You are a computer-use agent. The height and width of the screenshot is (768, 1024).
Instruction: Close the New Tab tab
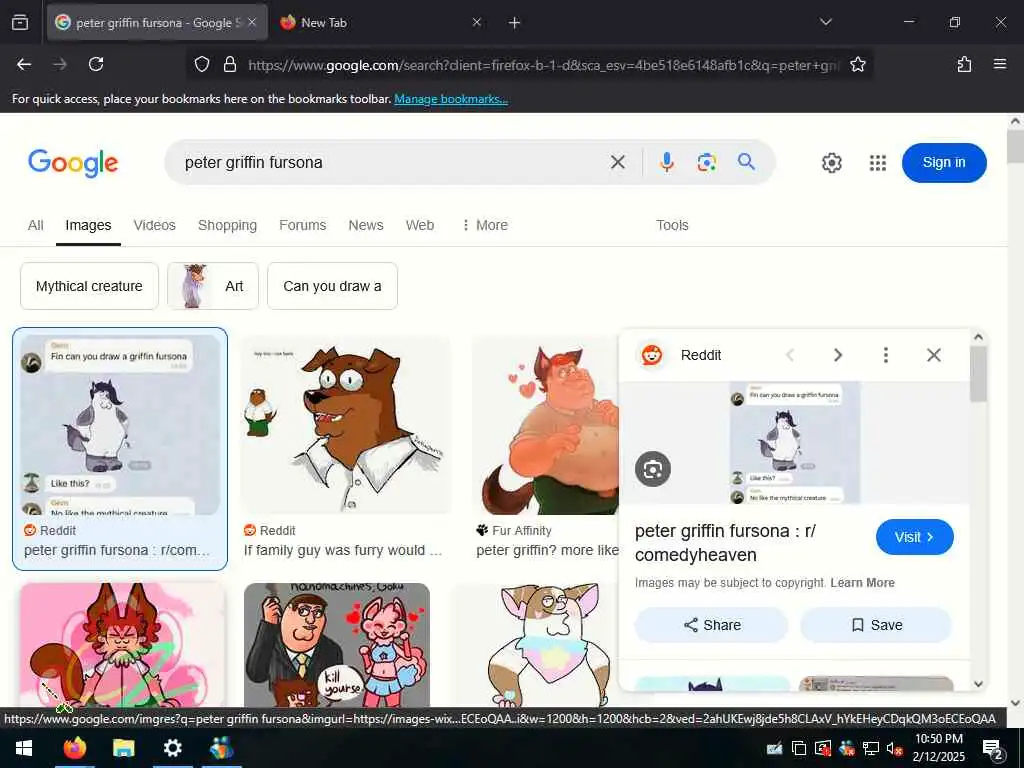tap(477, 22)
